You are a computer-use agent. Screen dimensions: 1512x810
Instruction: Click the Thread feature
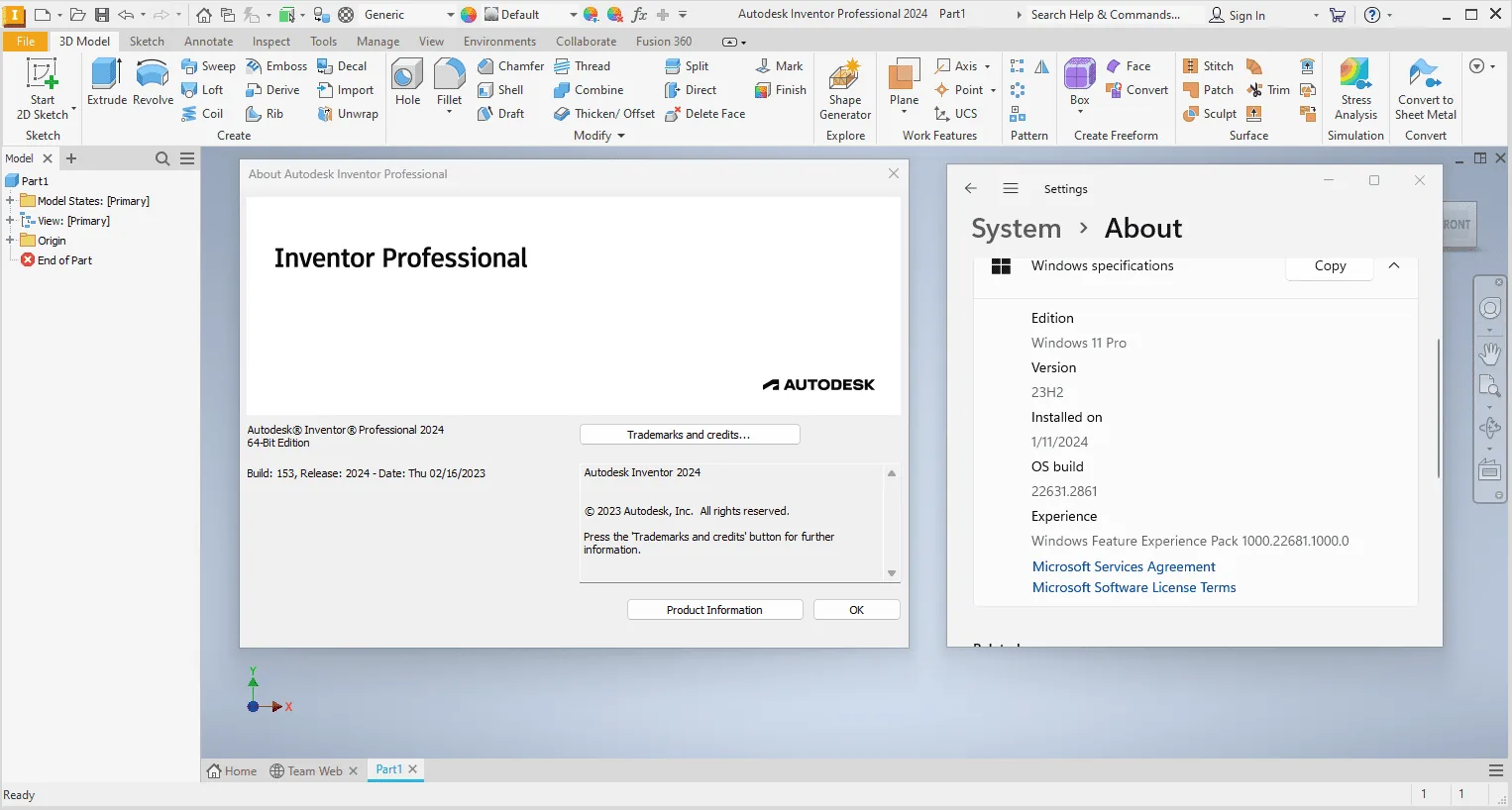click(582, 66)
